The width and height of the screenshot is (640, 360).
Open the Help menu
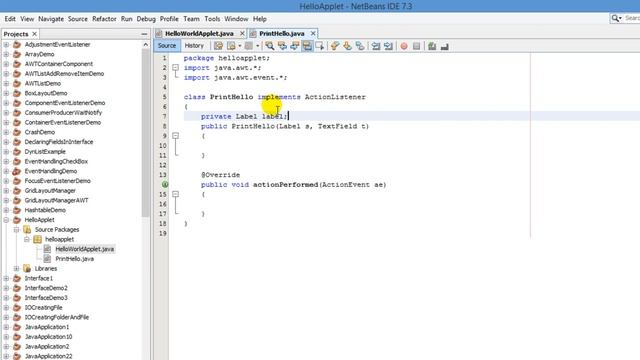(260, 19)
